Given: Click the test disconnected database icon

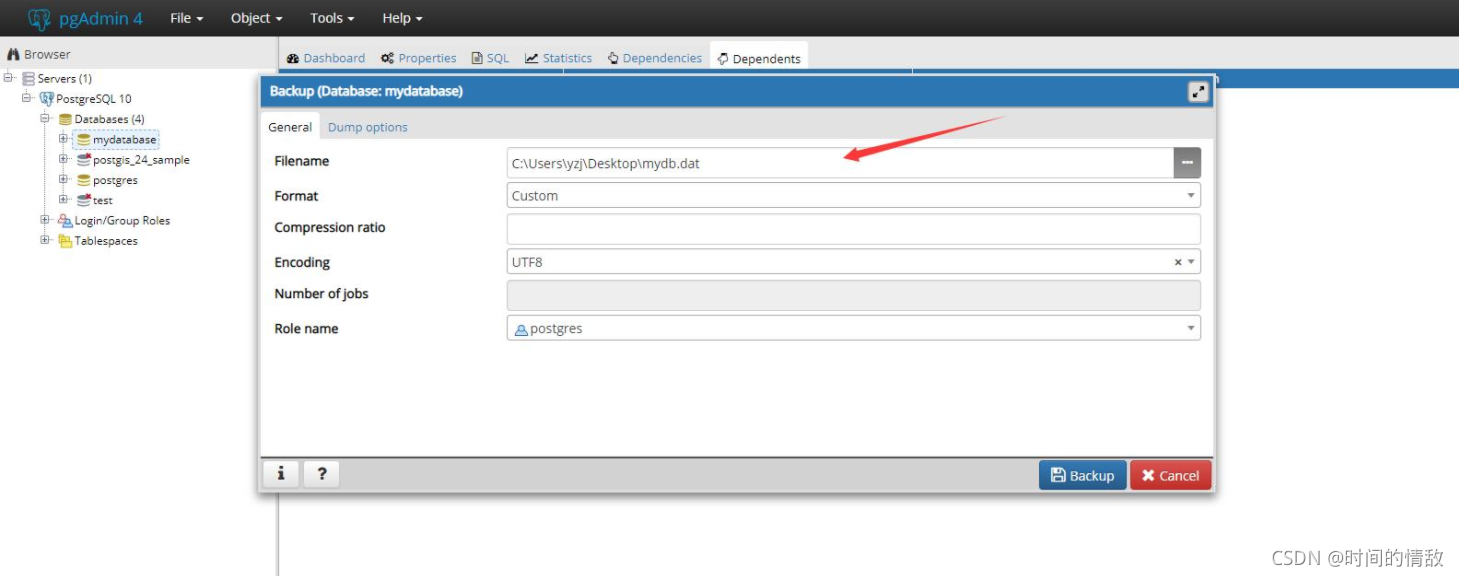Looking at the screenshot, I should [x=84, y=200].
